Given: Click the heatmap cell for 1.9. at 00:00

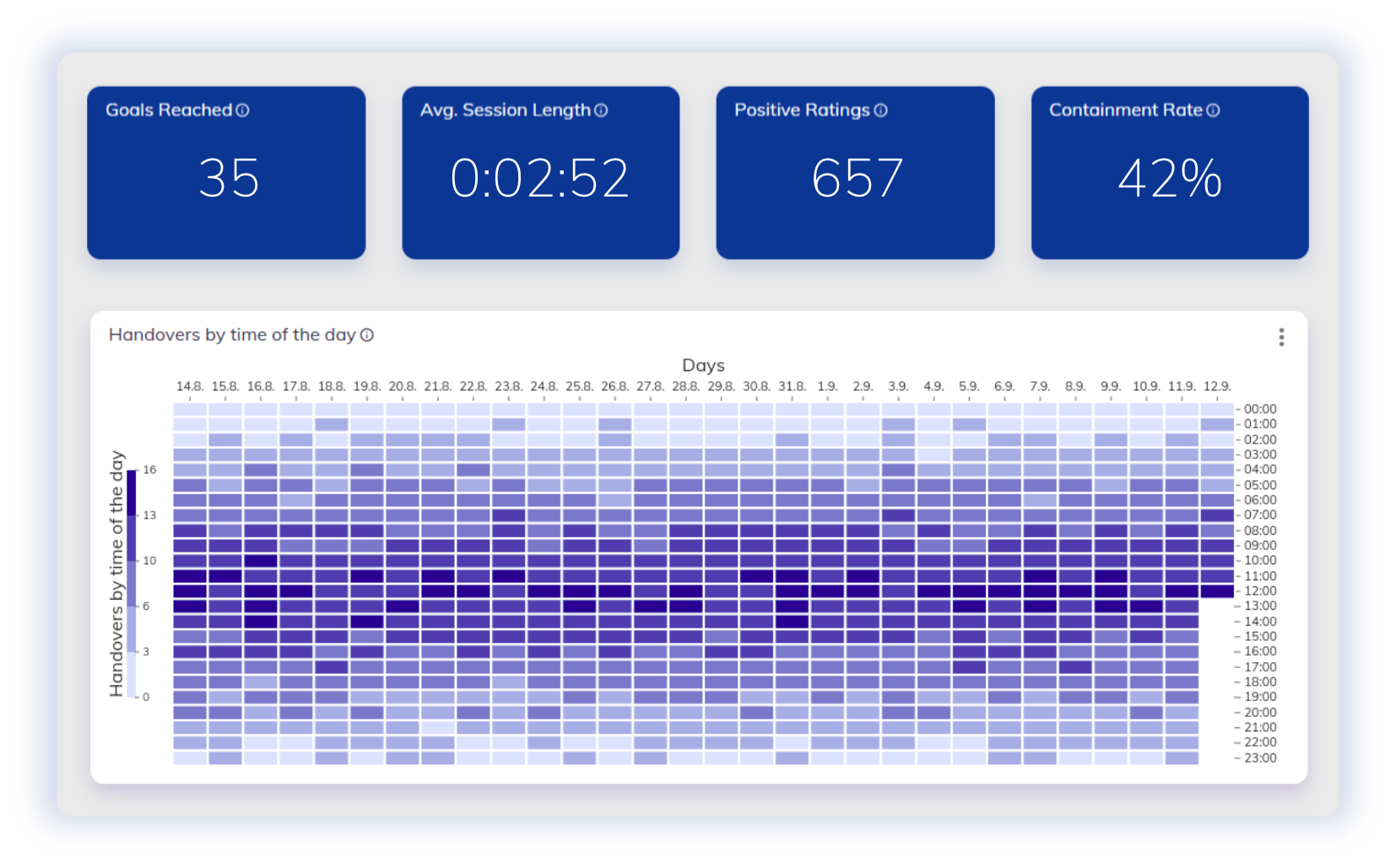Looking at the screenshot, I should coord(829,408).
